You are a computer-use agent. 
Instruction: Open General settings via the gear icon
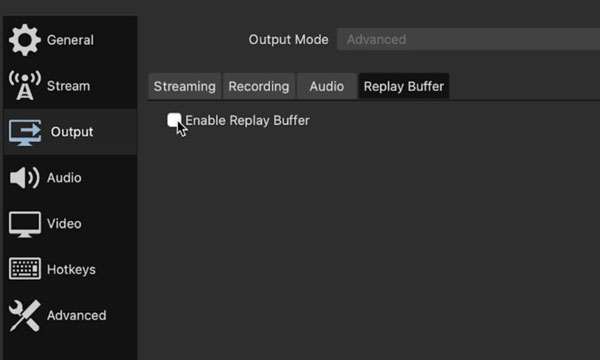25,40
